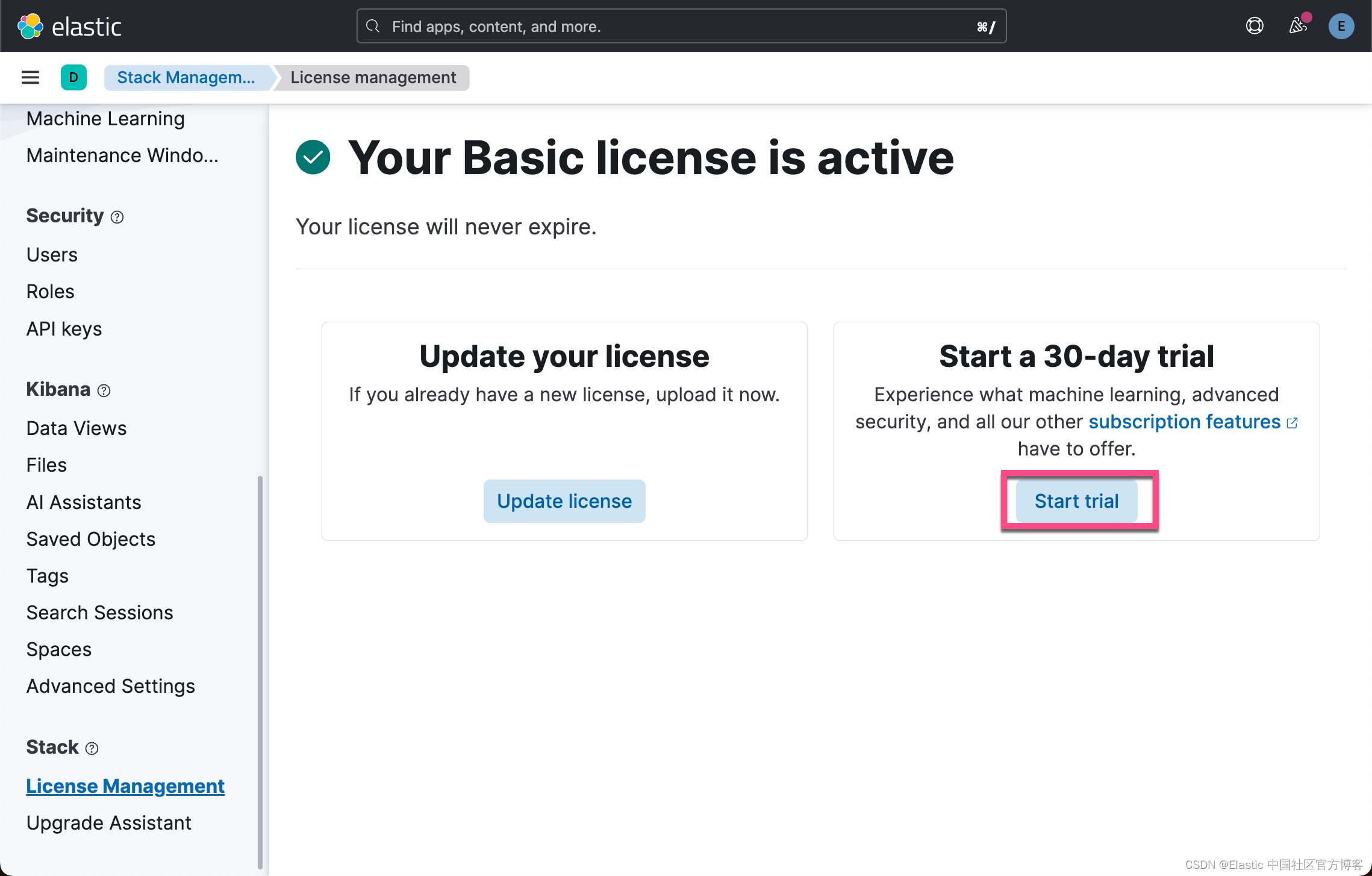Image resolution: width=1372 pixels, height=876 pixels.
Task: Open the "D" space switcher
Action: click(x=73, y=77)
